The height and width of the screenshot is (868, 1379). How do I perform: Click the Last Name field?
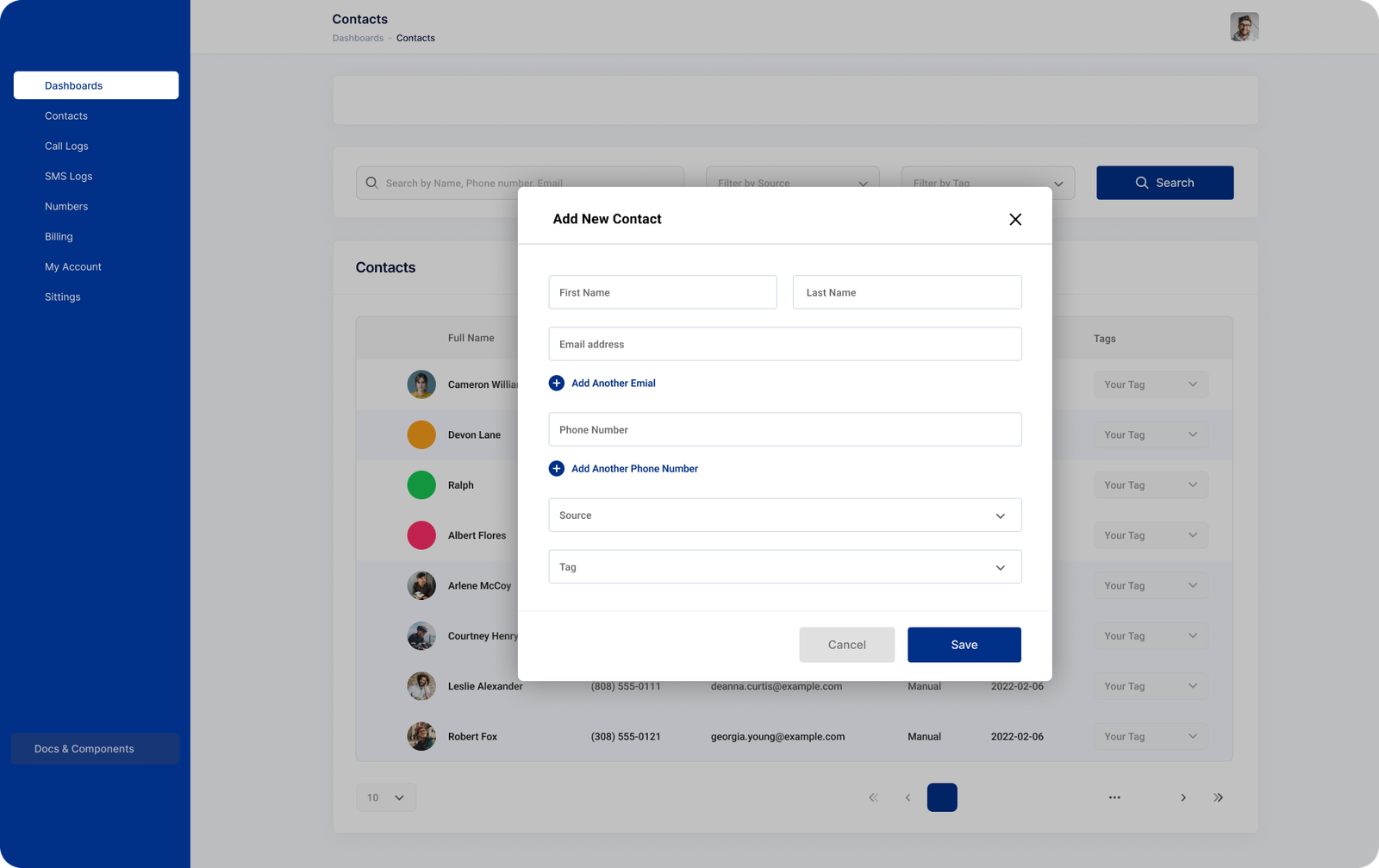tap(908, 292)
